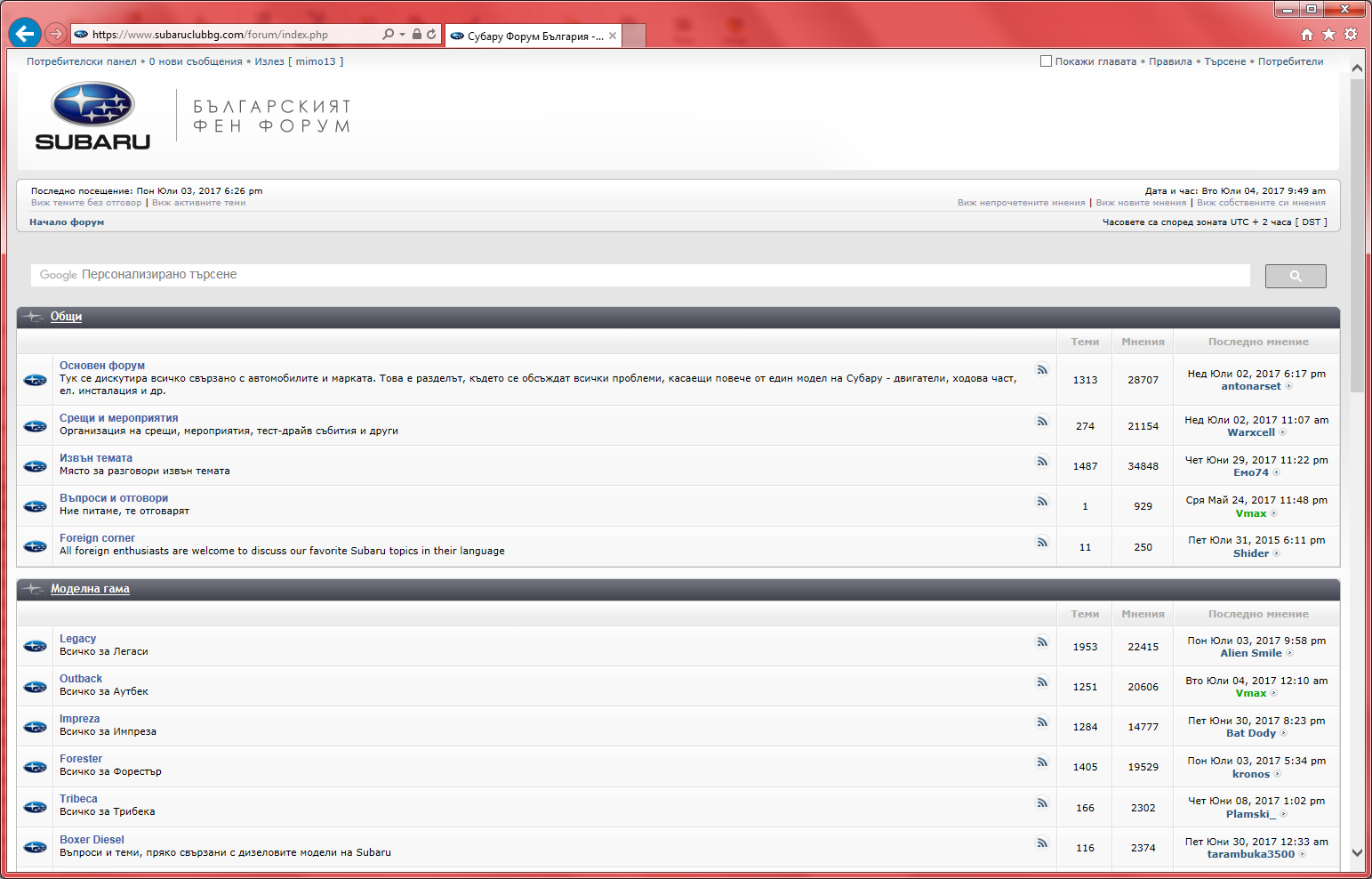Image resolution: width=1372 pixels, height=879 pixels.
Task: Open the Outback forum
Action: coord(81,679)
